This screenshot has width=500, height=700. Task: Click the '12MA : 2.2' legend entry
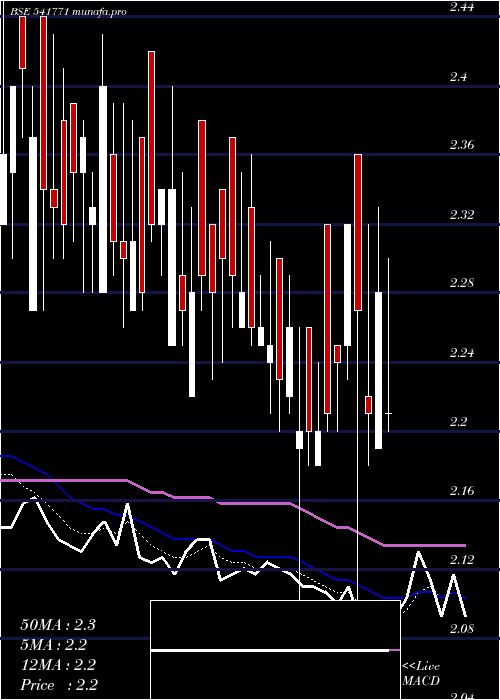coord(58,665)
